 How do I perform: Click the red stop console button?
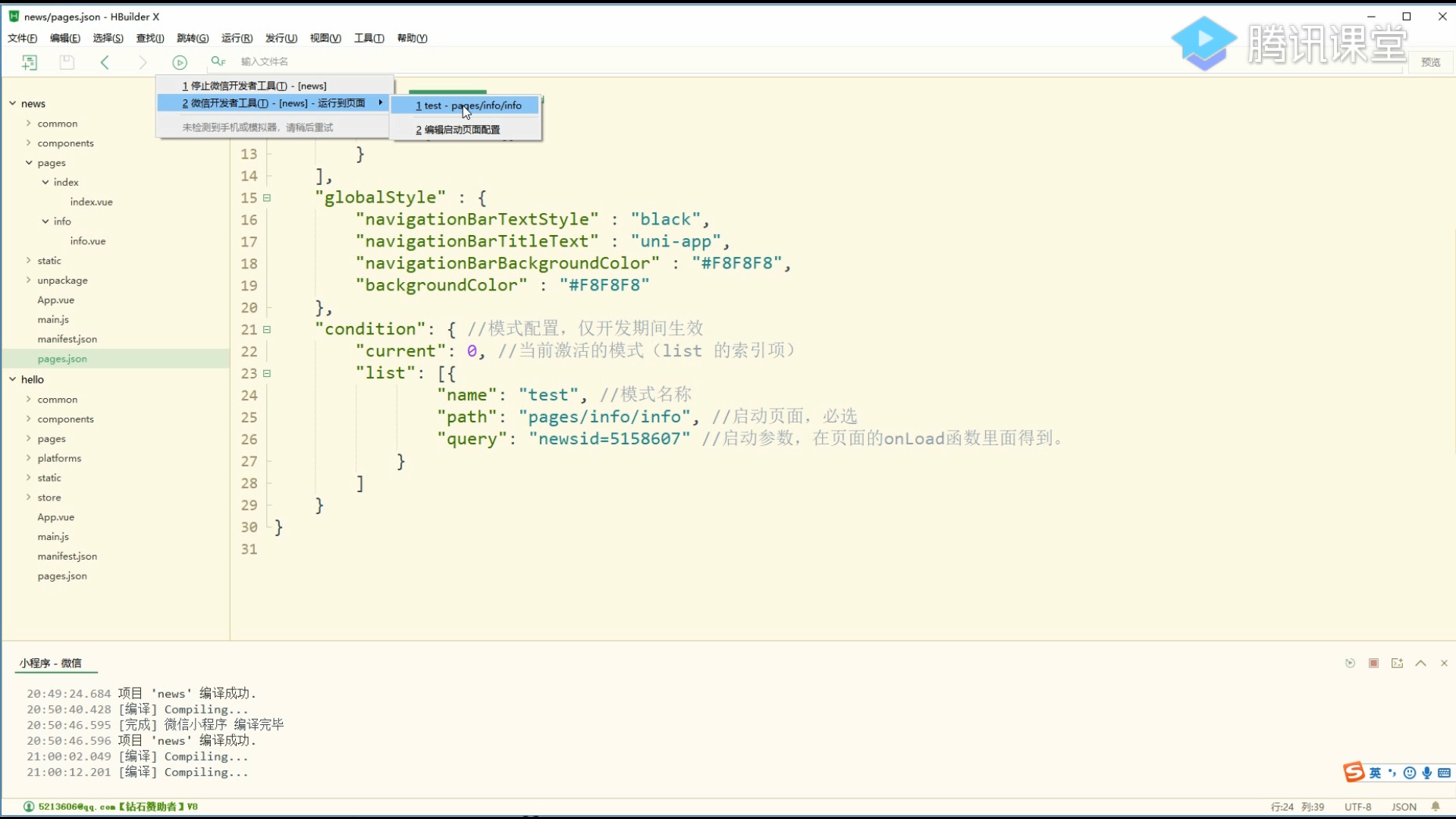(x=1373, y=664)
